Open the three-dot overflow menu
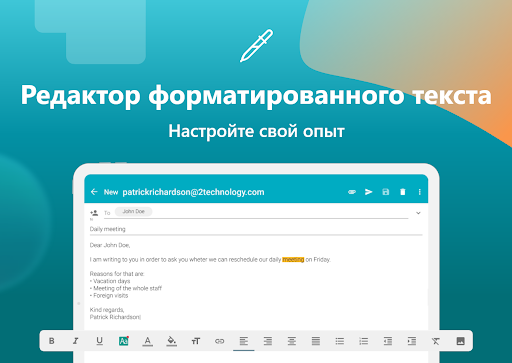512x363 pixels. (x=420, y=192)
